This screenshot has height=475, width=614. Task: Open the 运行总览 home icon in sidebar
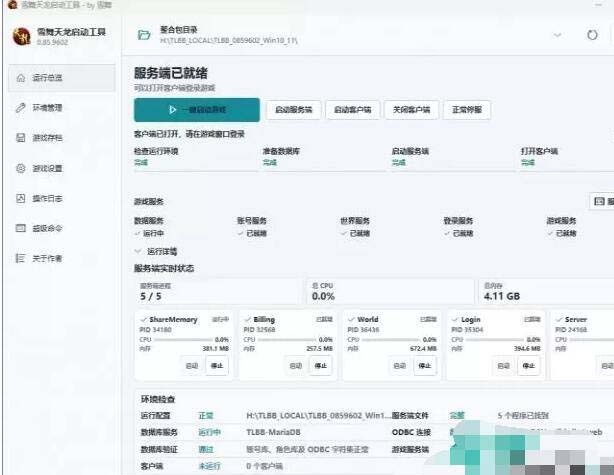21,78
